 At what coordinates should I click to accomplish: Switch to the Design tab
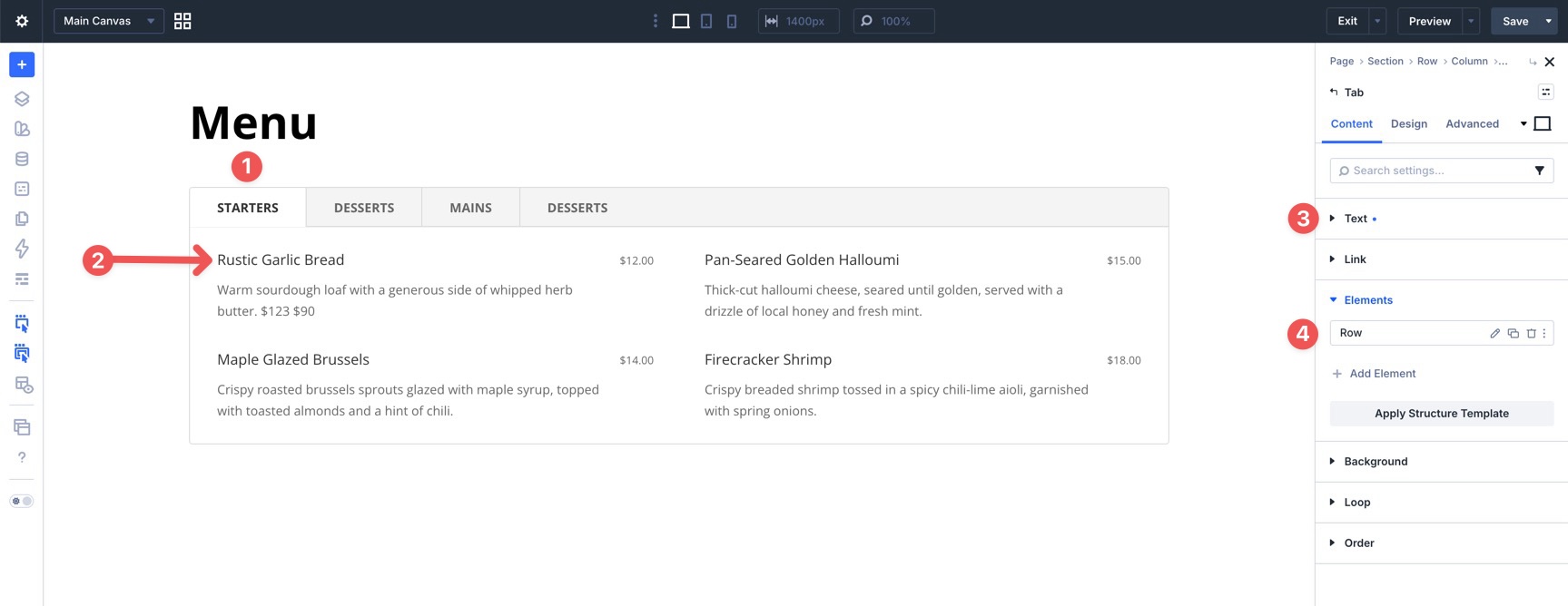tap(1409, 123)
